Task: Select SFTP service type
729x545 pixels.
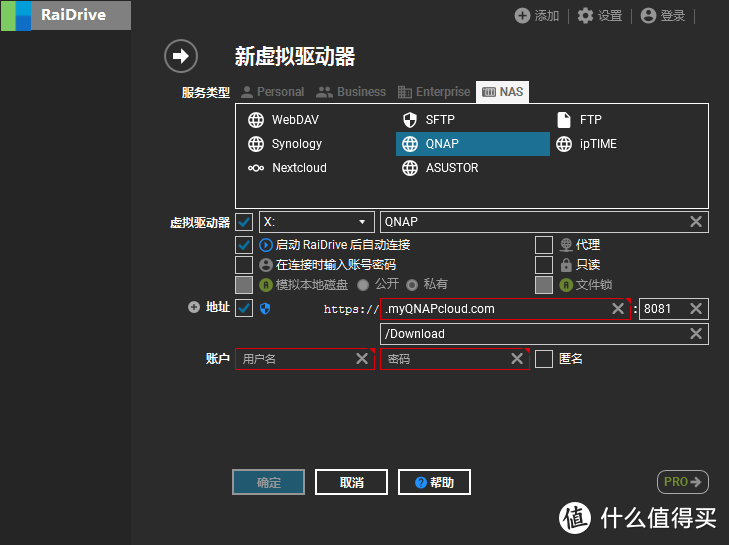Action: tap(429, 120)
